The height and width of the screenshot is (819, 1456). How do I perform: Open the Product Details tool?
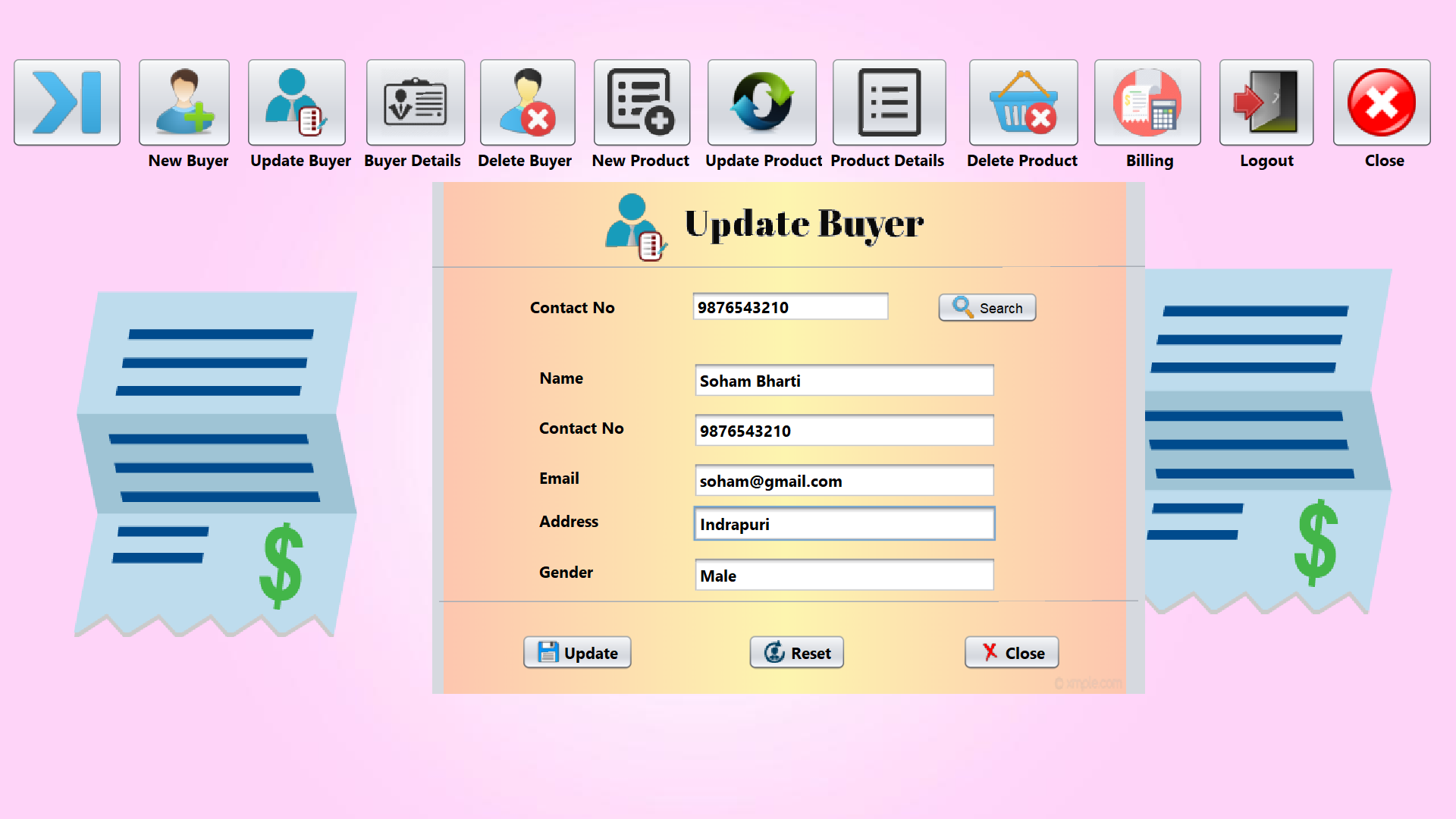(888, 102)
